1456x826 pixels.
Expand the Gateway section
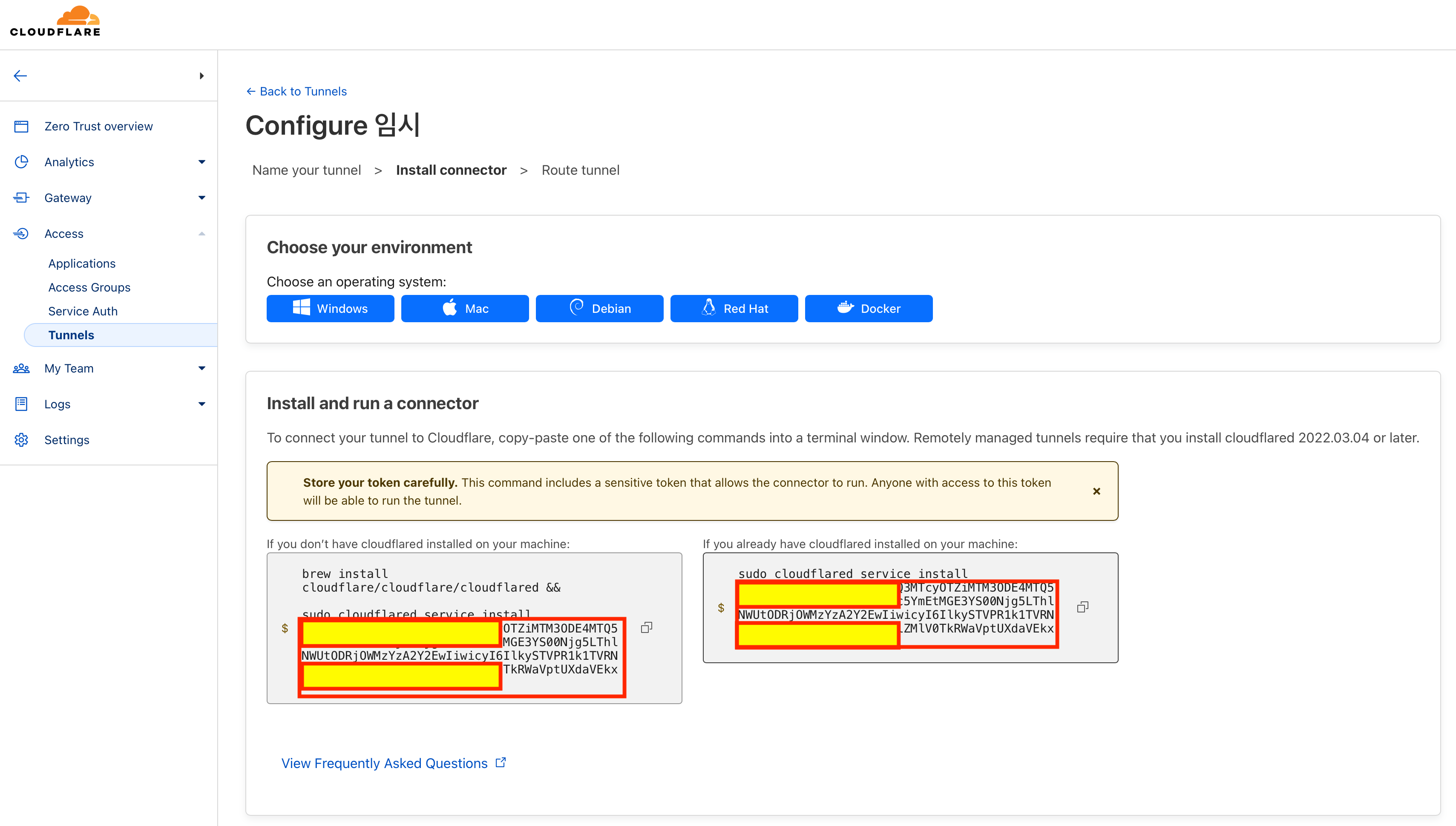(x=201, y=198)
